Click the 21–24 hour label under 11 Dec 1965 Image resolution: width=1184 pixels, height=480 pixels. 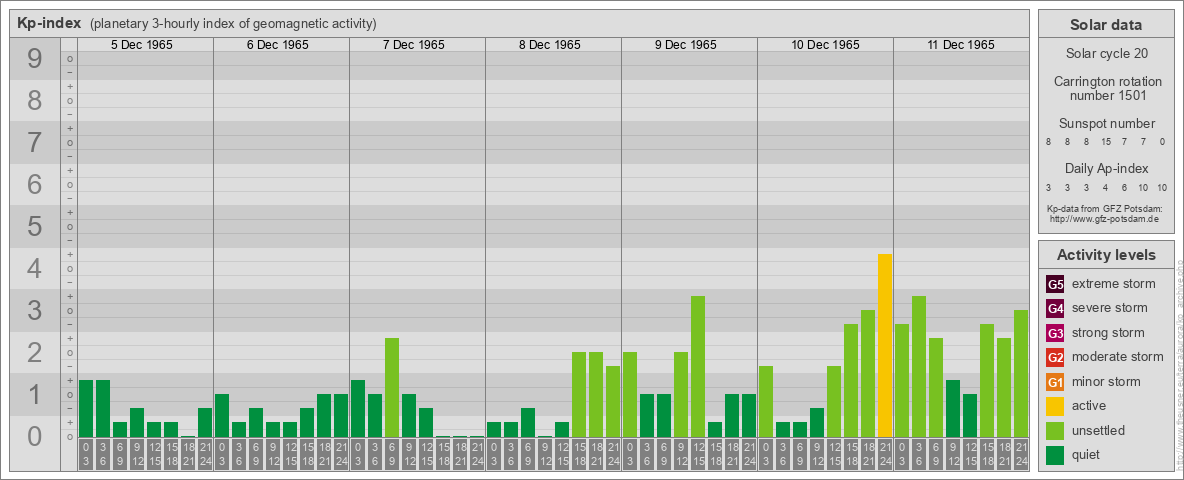[x=1021, y=455]
